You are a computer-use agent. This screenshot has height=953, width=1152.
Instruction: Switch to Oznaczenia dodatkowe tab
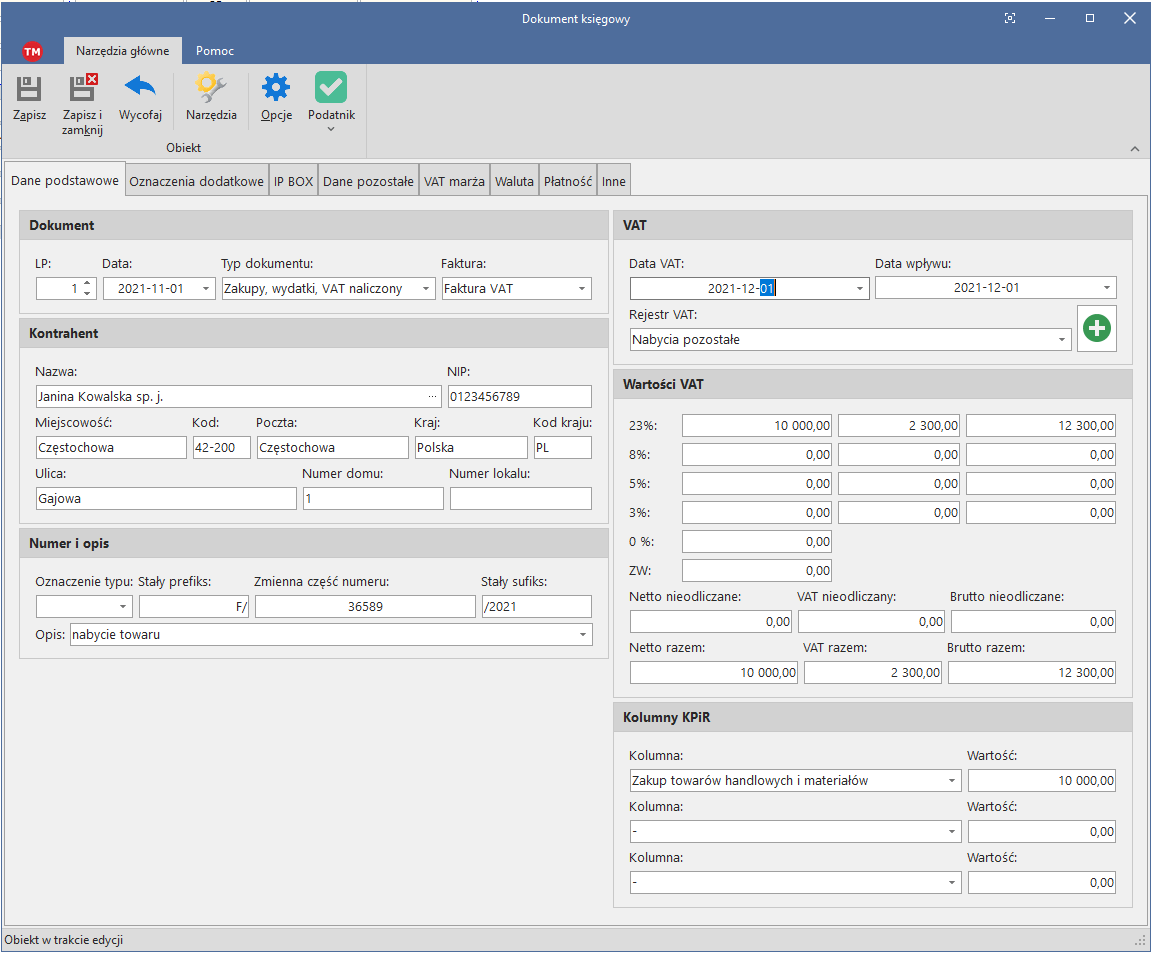[197, 182]
